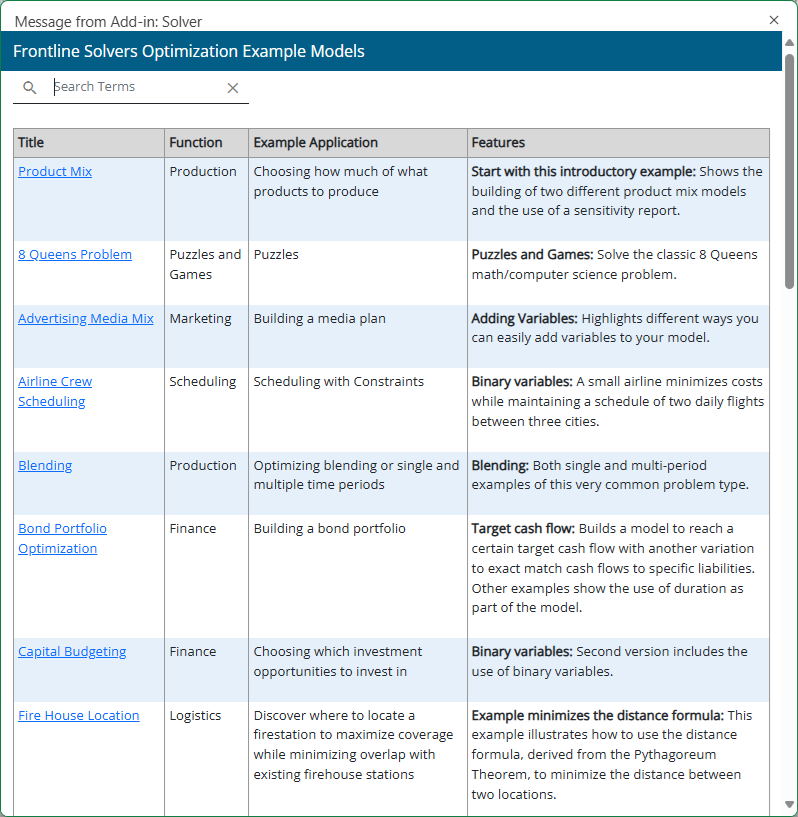Open the Advertising Media Mix example
The height and width of the screenshot is (817, 798).
click(x=86, y=319)
